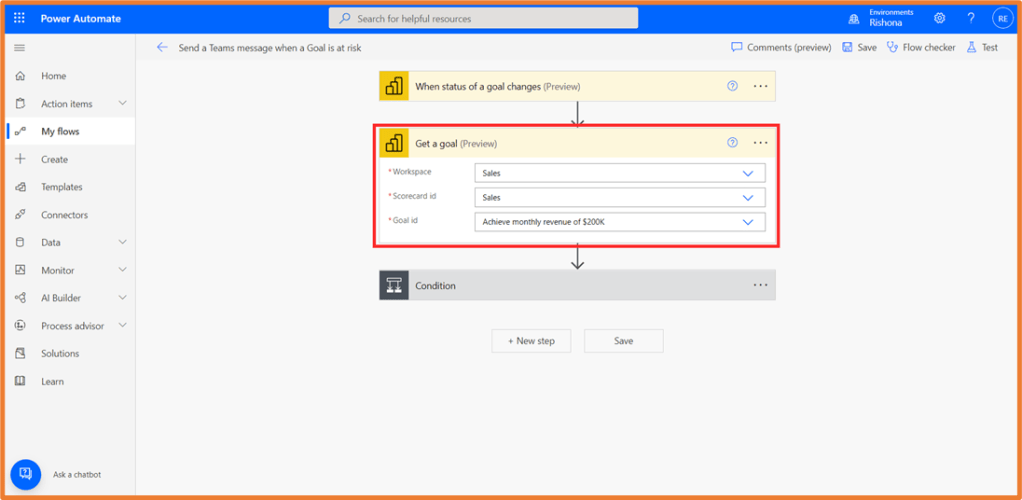Run the Flow checker

point(921,47)
